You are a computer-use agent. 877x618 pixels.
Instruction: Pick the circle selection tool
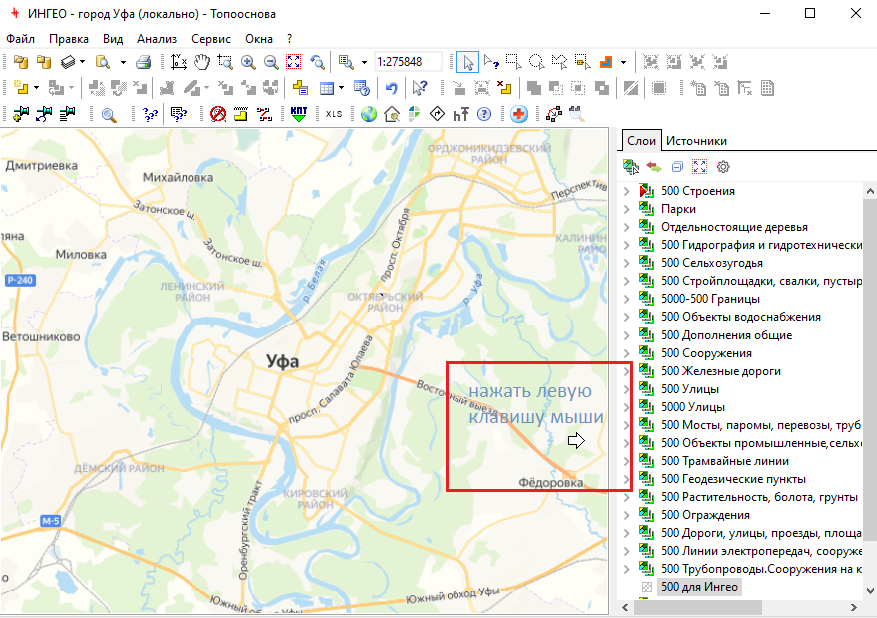coord(536,62)
